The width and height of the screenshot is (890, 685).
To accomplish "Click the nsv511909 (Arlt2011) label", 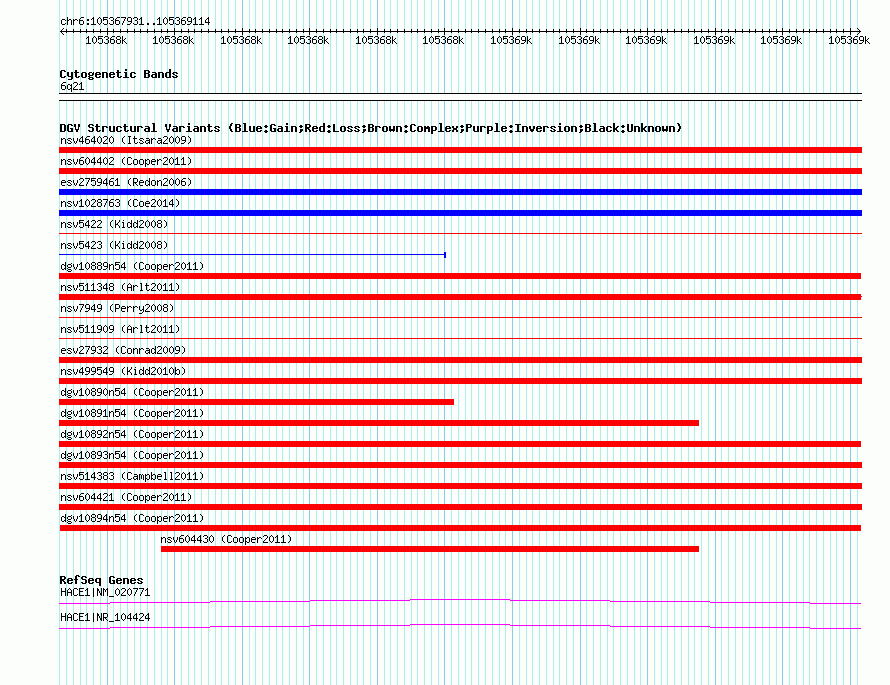I will click(x=120, y=329).
